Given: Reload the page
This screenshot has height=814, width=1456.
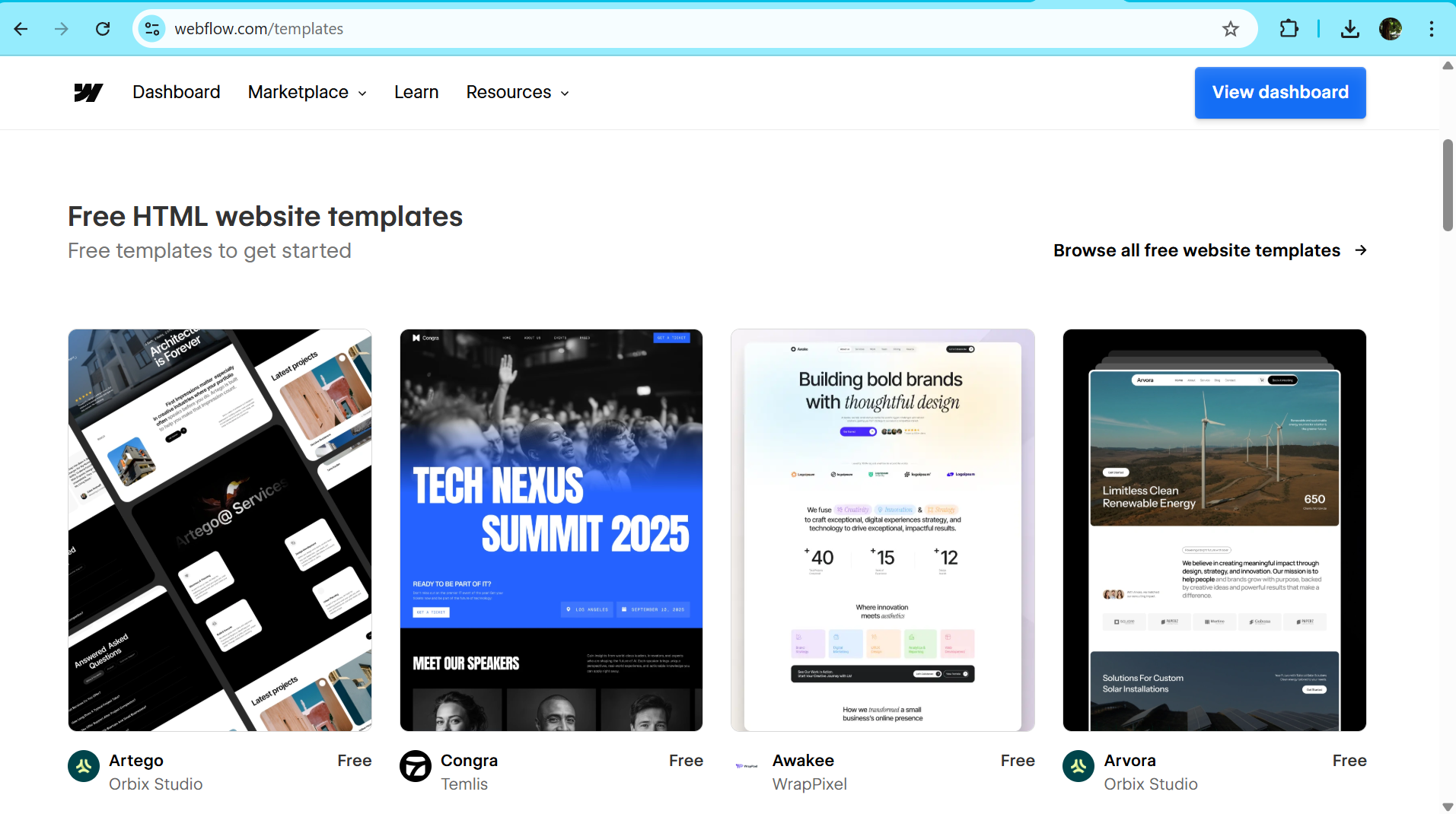Looking at the screenshot, I should (x=103, y=28).
